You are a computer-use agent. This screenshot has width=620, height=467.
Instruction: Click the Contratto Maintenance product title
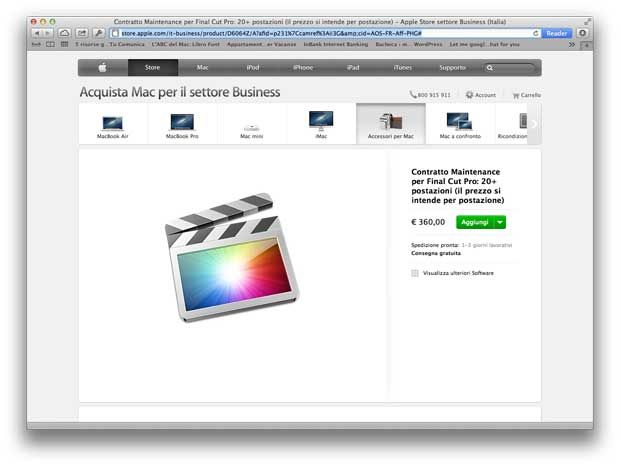click(x=457, y=186)
